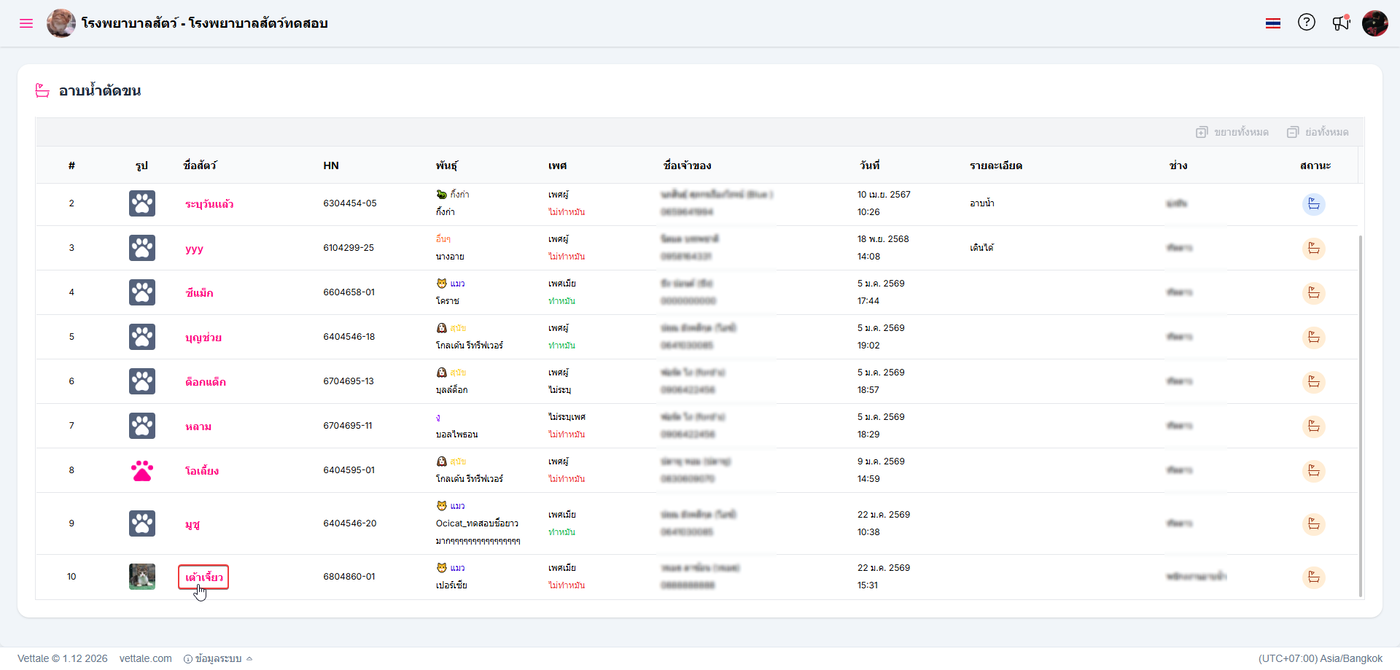The width and height of the screenshot is (1400, 670).
Task: Open the Thai flag language selector
Action: 1272,23
